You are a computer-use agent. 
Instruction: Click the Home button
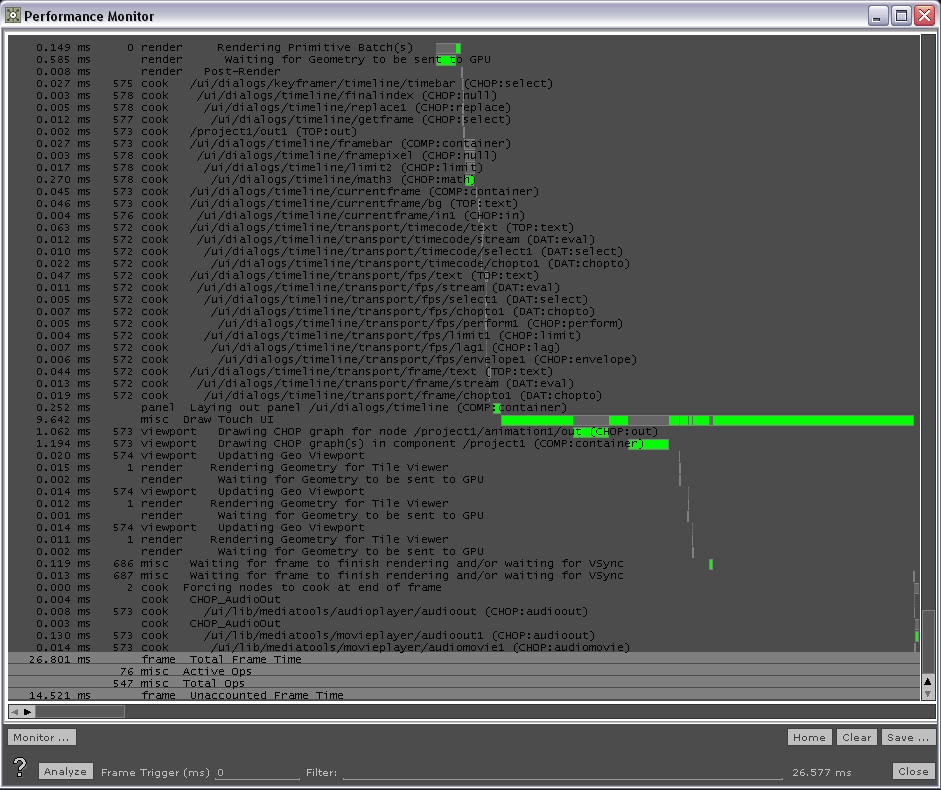pos(809,737)
